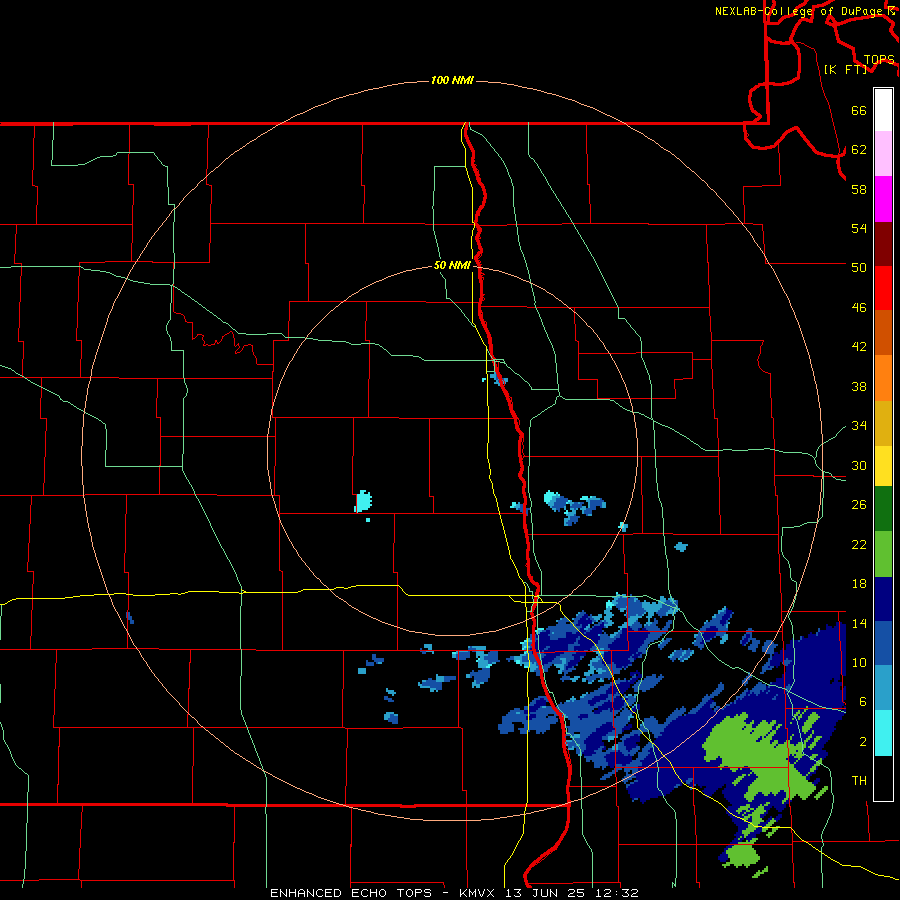The width and height of the screenshot is (900, 900).
Task: Click the '42' legend value
Action: click(859, 347)
